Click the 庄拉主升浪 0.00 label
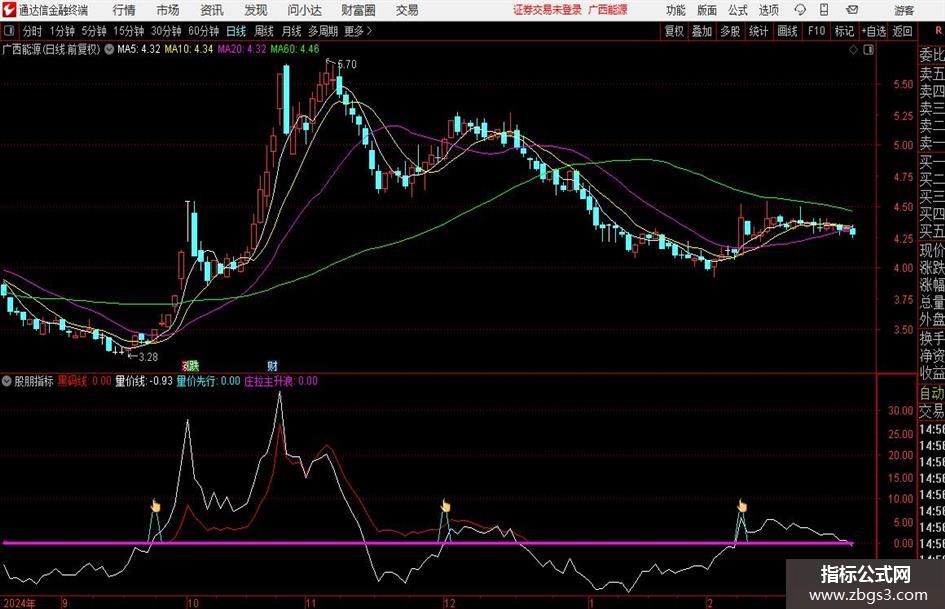 (281, 381)
